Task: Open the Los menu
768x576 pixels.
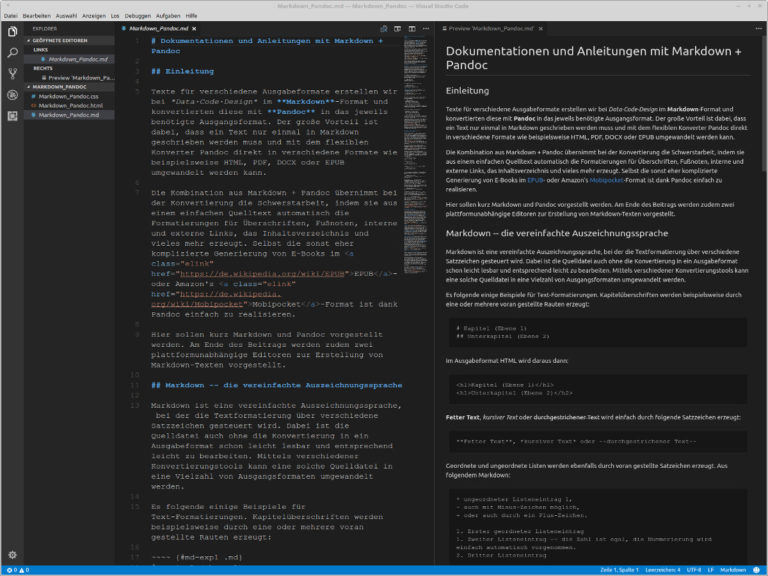Action: pyautogui.click(x=115, y=16)
